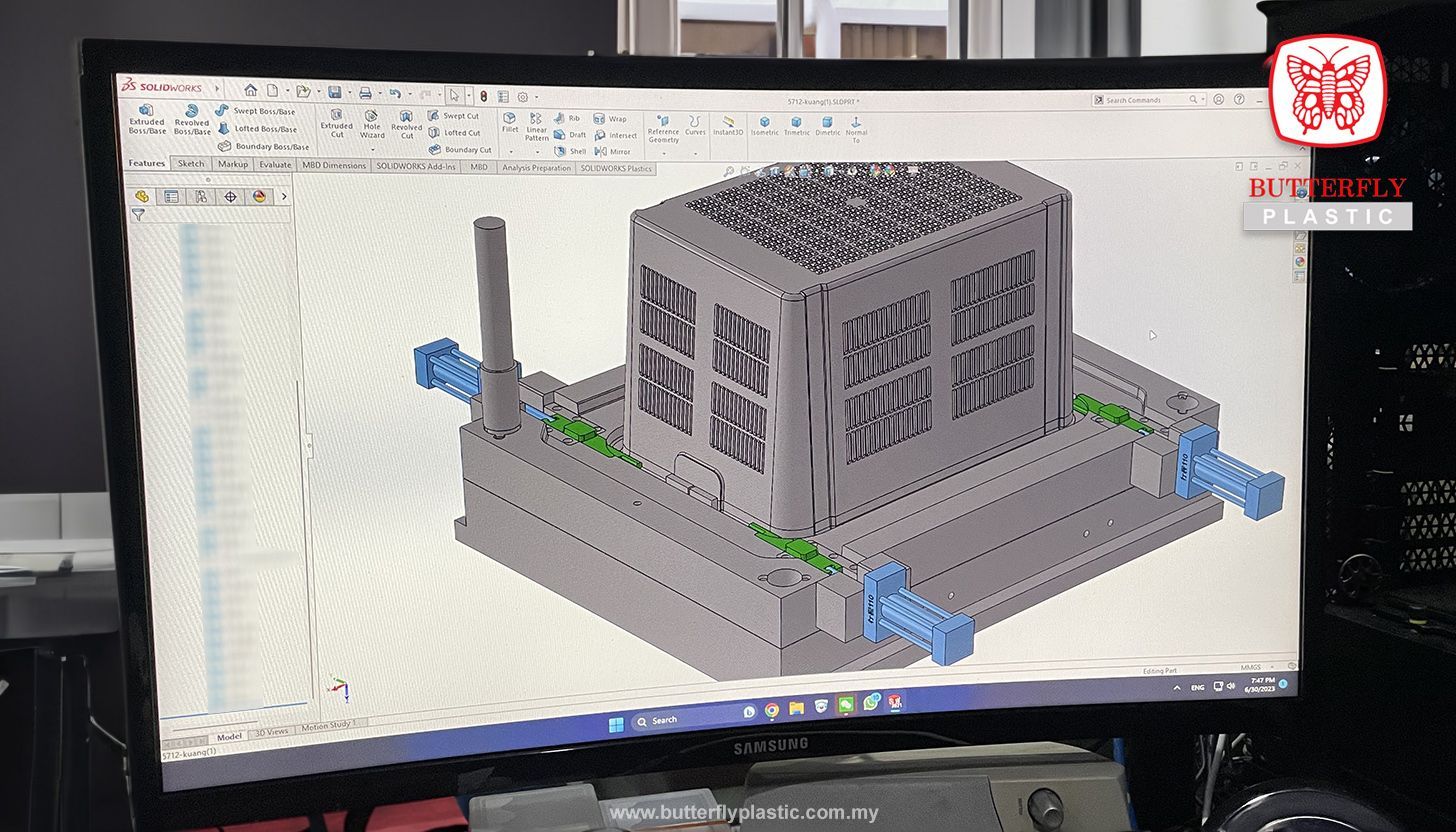Viewport: 1456px width, 832px height.
Task: Choose the Swept Boss/Base feature
Action: click(256, 111)
